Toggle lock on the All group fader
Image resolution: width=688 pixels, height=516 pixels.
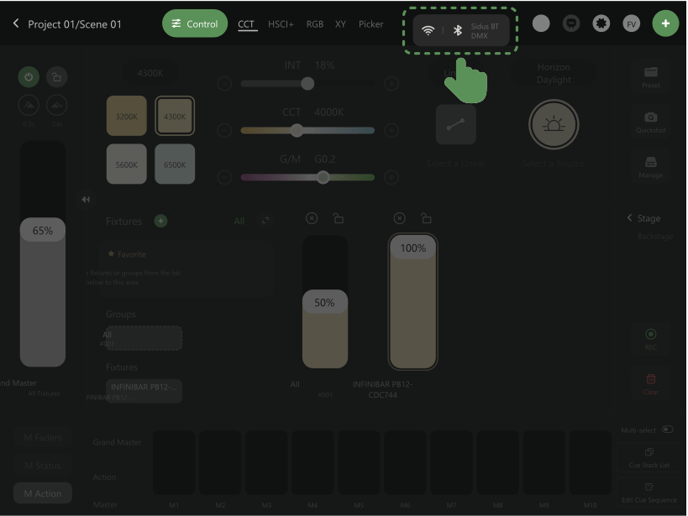[x=338, y=218]
